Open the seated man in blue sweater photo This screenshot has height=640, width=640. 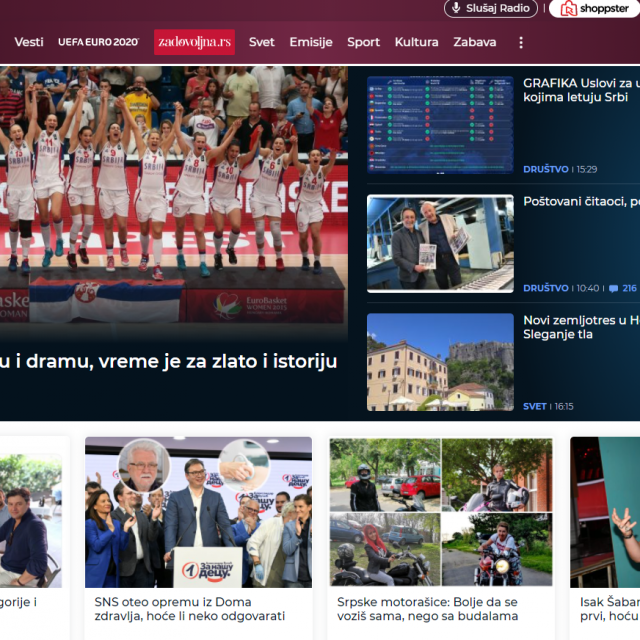click(x=31, y=520)
